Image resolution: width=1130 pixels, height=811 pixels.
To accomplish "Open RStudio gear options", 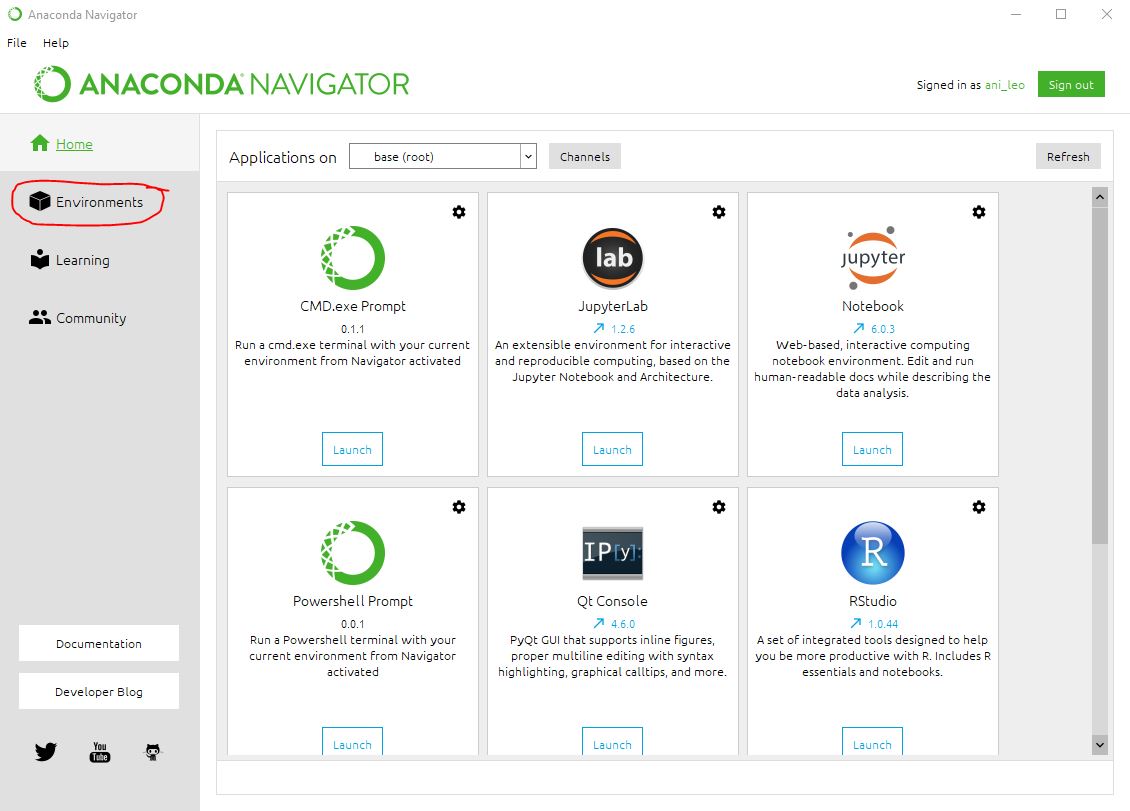I will (979, 507).
